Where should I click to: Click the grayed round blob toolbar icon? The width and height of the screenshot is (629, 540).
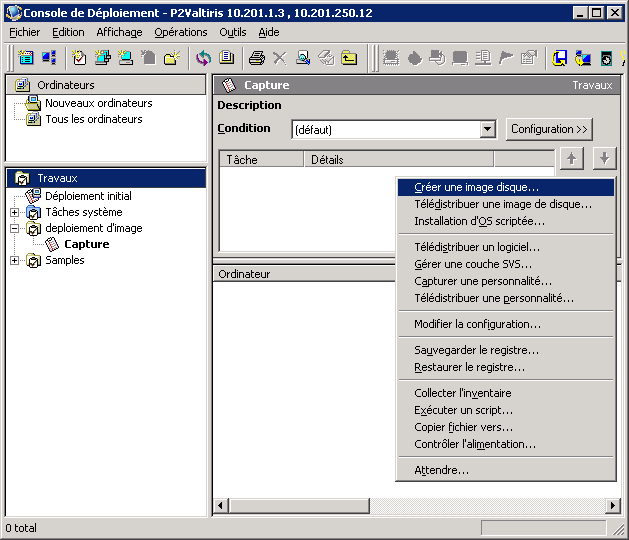(x=414, y=58)
